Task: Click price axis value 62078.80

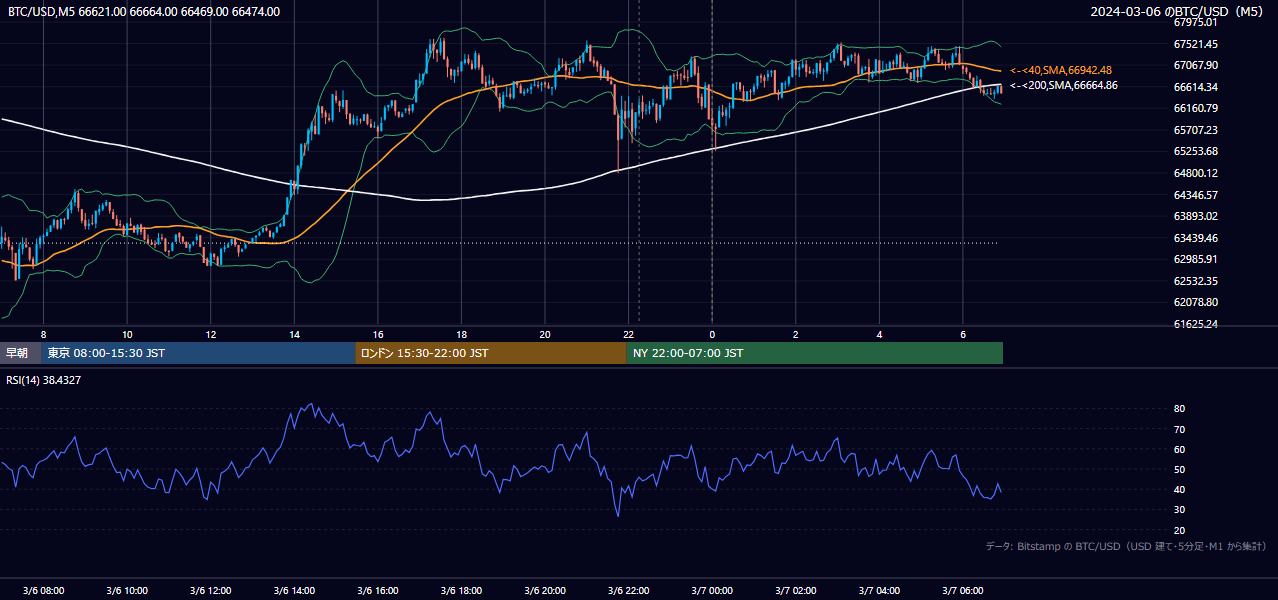Action: [1195, 302]
